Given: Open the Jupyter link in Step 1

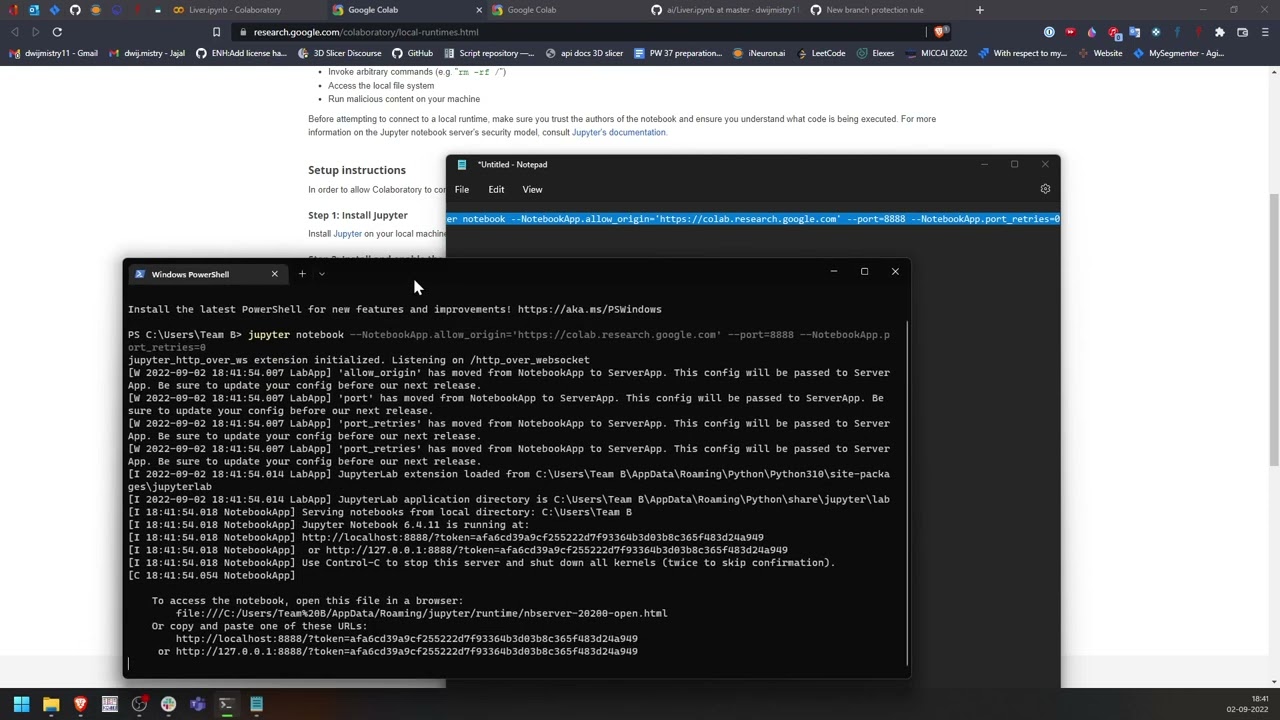Looking at the screenshot, I should click(x=347, y=234).
